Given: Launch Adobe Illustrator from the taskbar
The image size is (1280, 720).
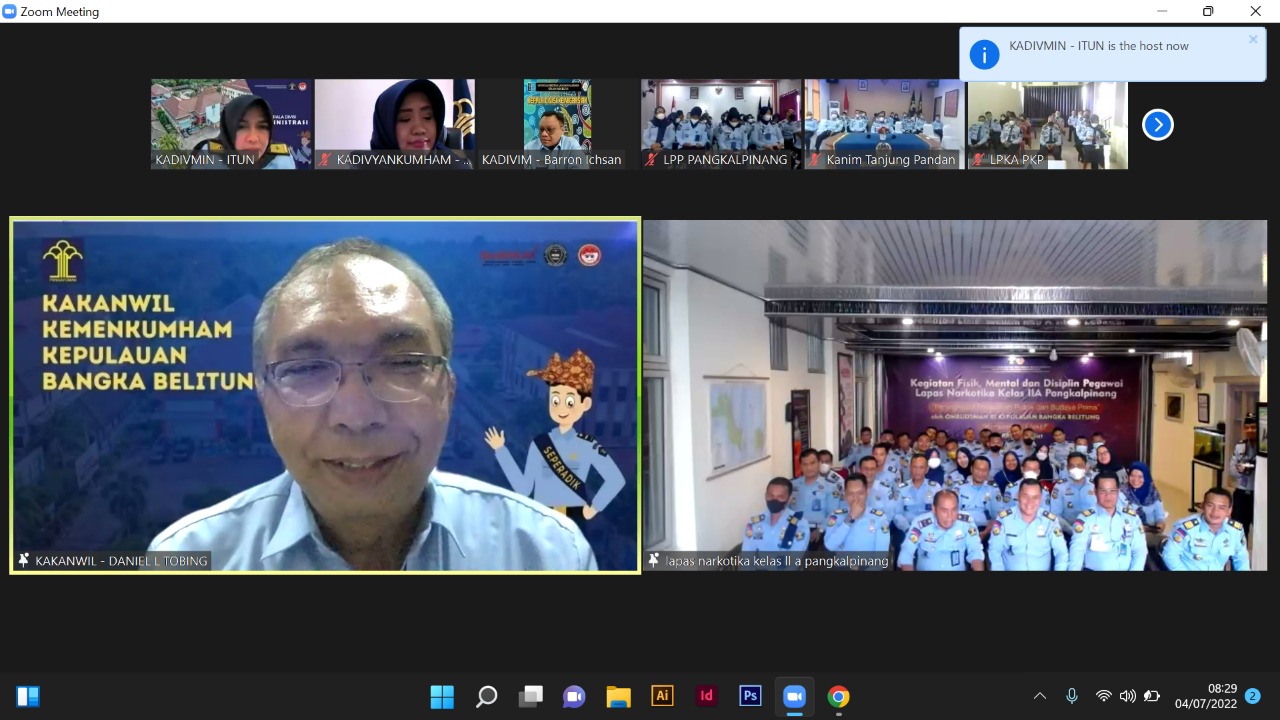Looking at the screenshot, I should coord(662,697).
